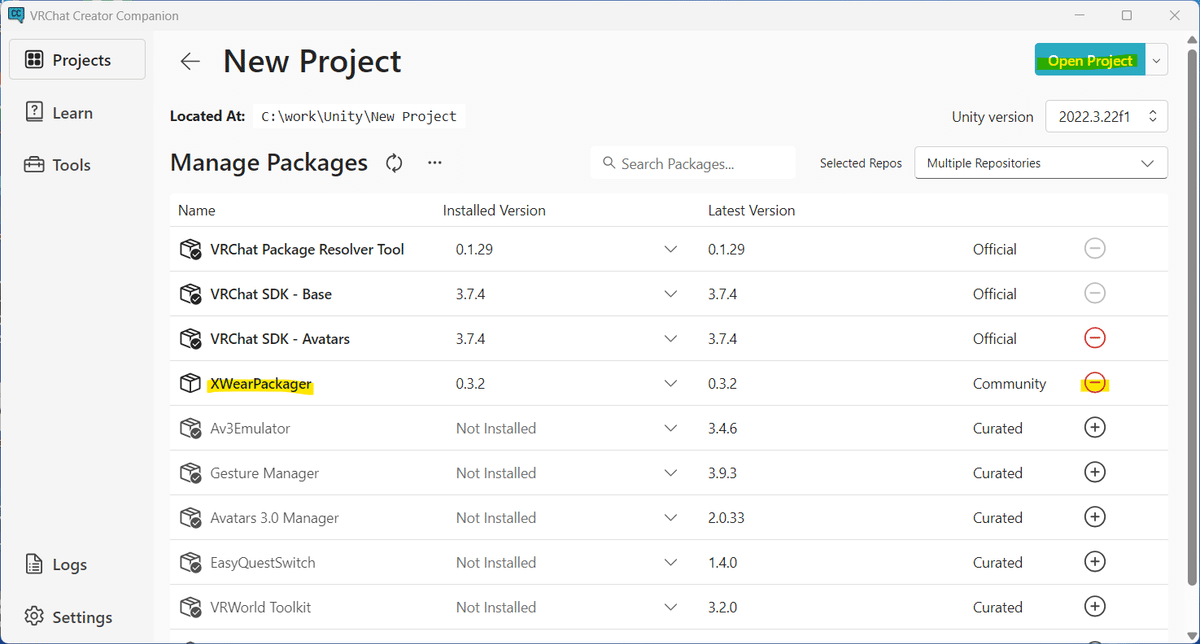Expand the Open Project dropdown arrow
Viewport: 1200px width, 644px height.
tap(1157, 60)
